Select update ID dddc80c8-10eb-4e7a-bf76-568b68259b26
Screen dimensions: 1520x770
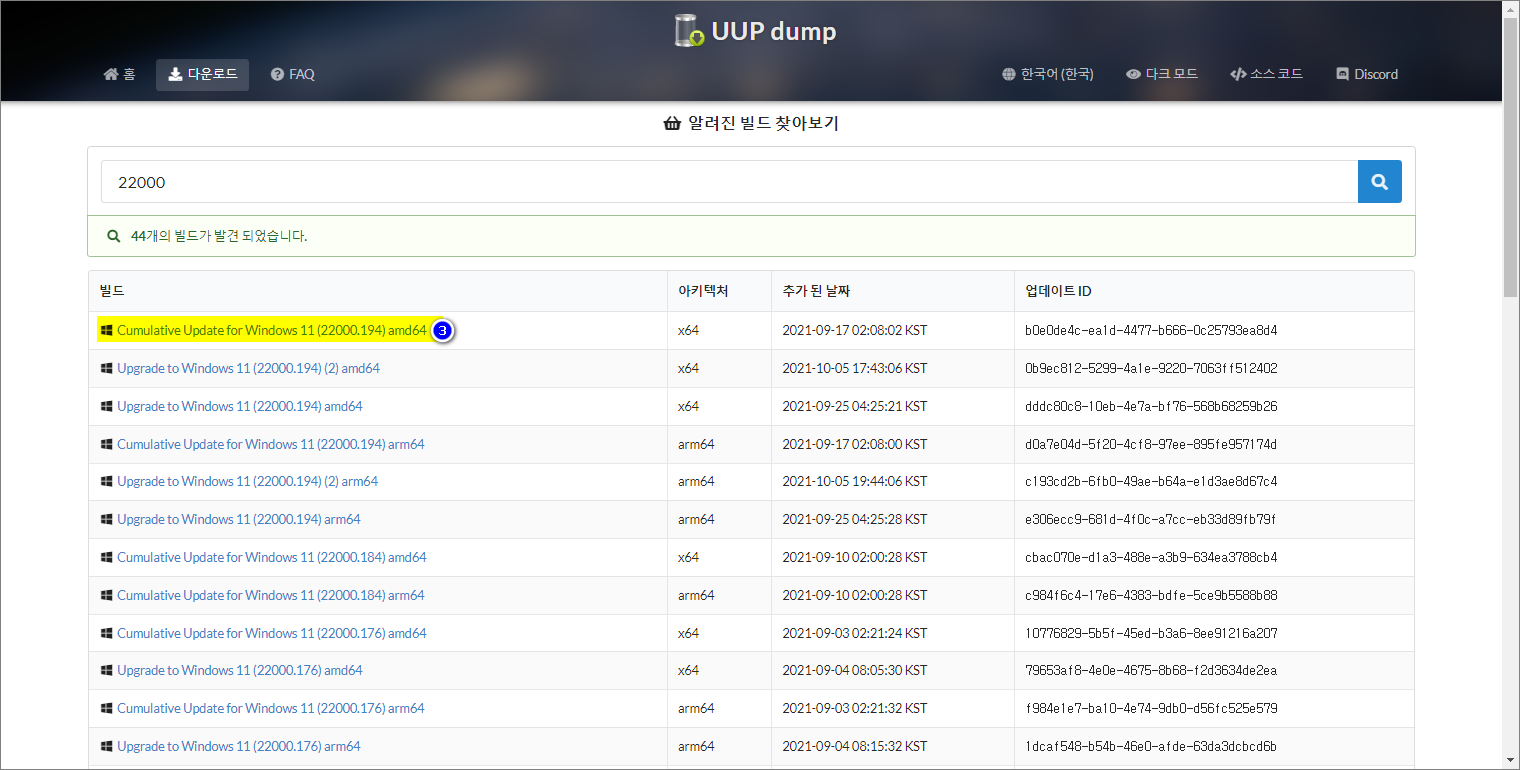[x=1151, y=406]
